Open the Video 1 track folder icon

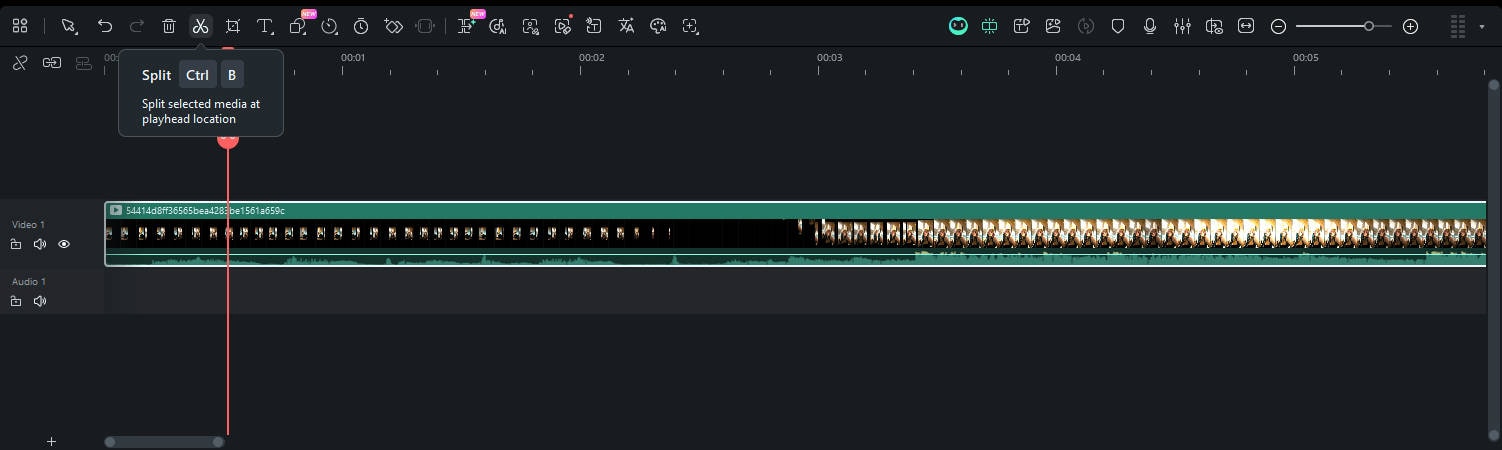[x=16, y=244]
